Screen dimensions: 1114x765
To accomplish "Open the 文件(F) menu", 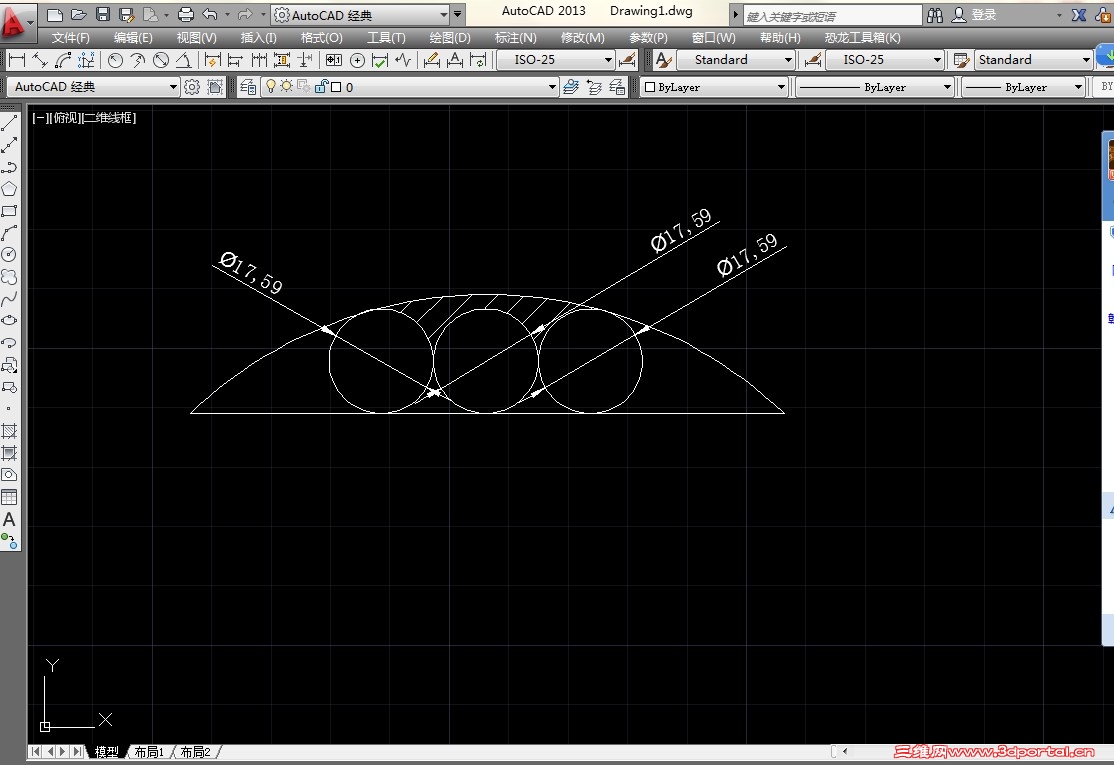I will coord(70,38).
